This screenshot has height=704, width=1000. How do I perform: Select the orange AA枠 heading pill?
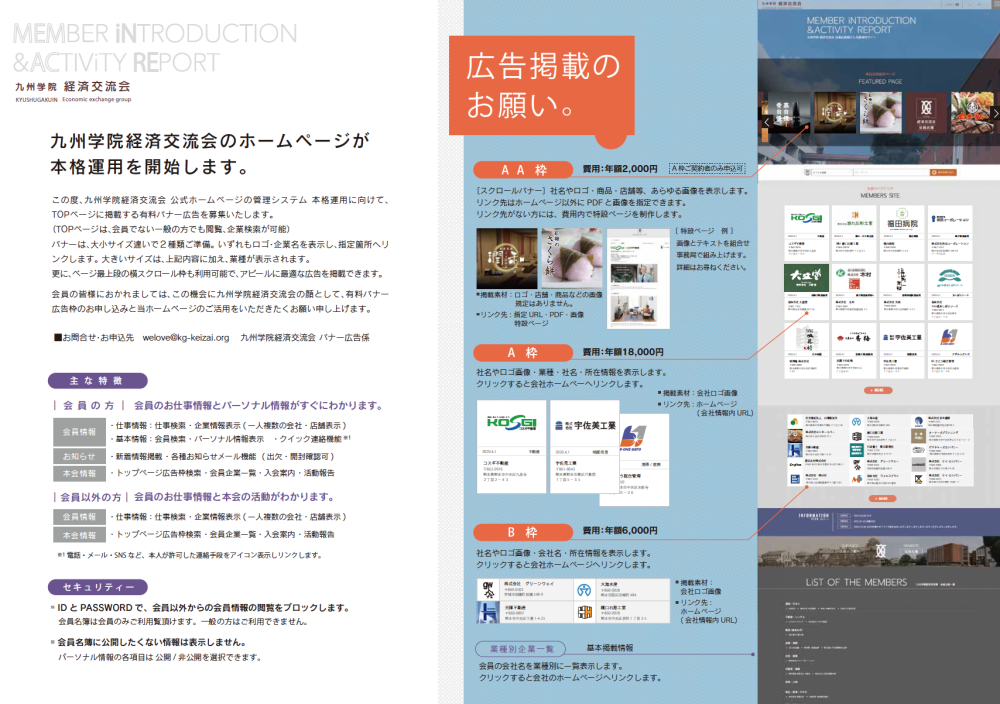coord(524,169)
